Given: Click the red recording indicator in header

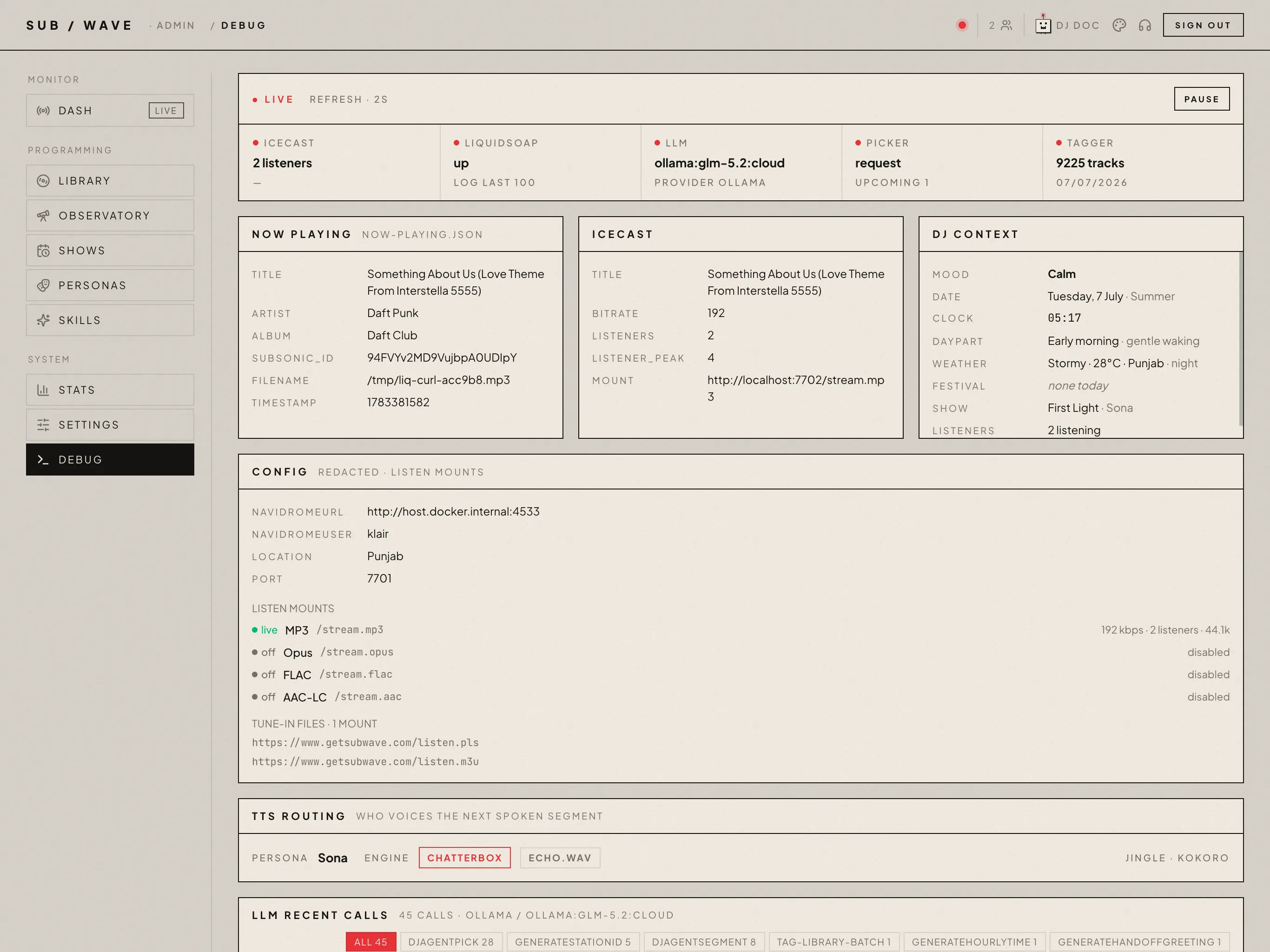Looking at the screenshot, I should [x=962, y=25].
